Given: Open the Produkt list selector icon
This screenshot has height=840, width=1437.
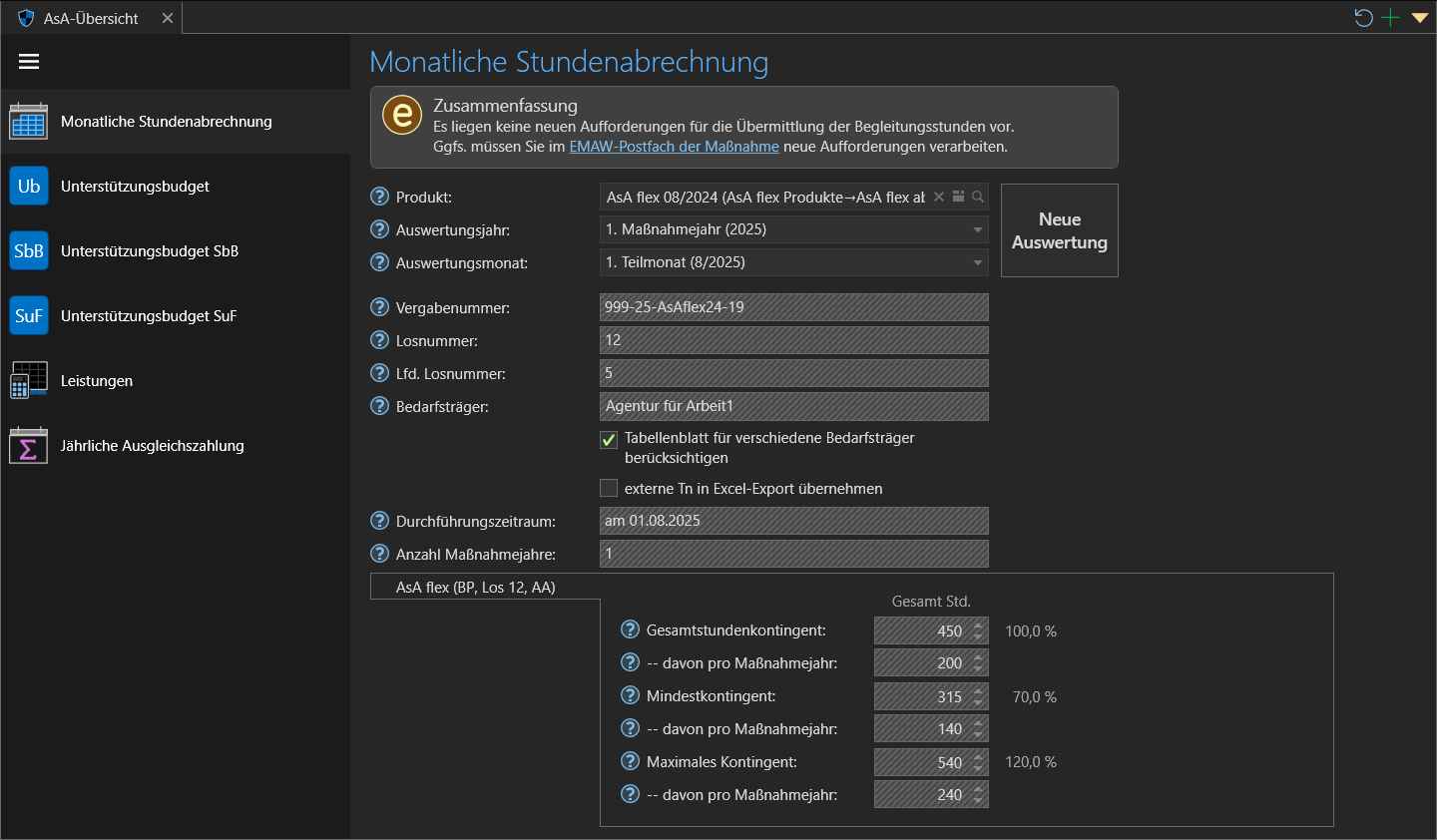Looking at the screenshot, I should 958,197.
